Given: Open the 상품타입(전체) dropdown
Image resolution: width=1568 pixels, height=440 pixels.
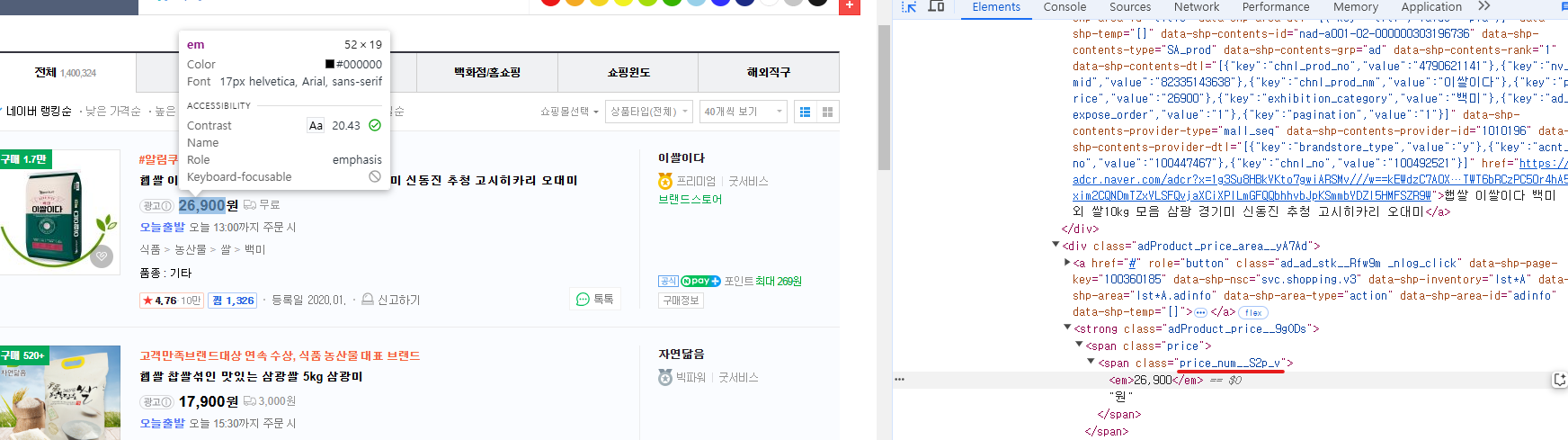Looking at the screenshot, I should point(649,112).
